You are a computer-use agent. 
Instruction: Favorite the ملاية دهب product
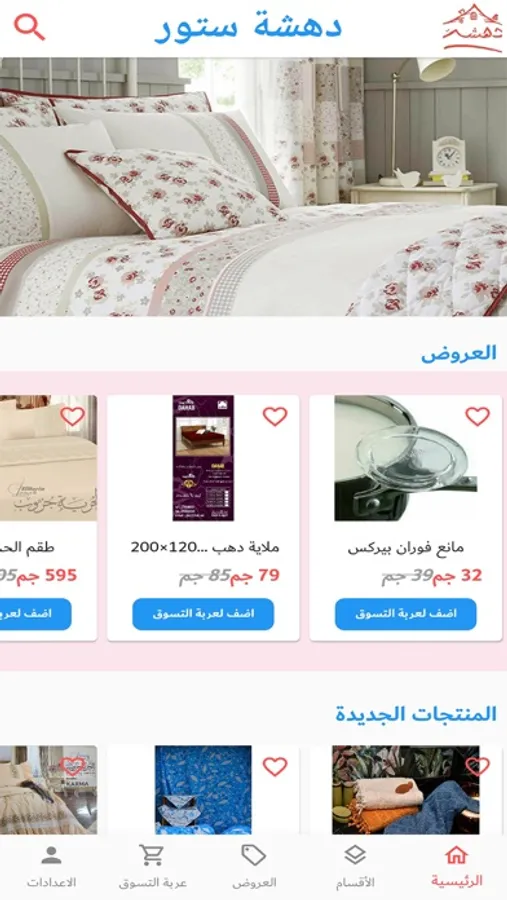coord(274,416)
